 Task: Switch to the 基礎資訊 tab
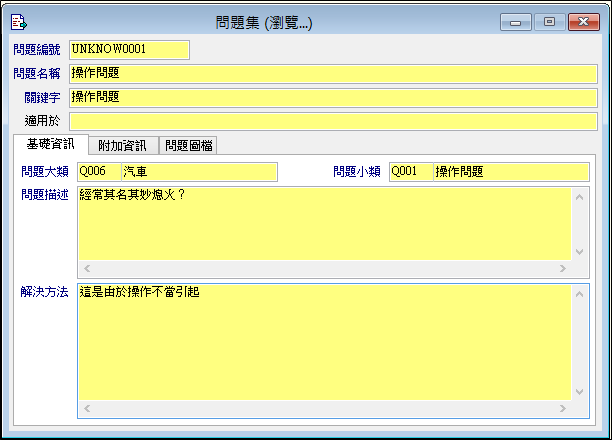[51, 144]
